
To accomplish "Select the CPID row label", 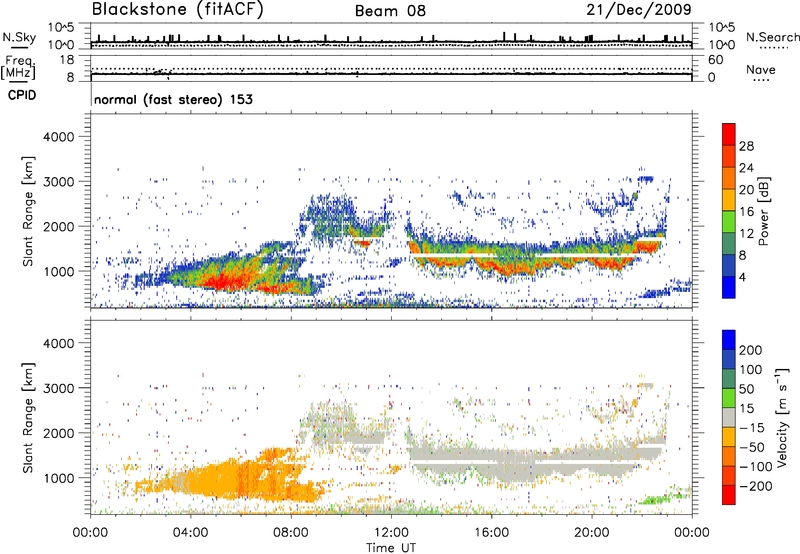I will (22, 95).
